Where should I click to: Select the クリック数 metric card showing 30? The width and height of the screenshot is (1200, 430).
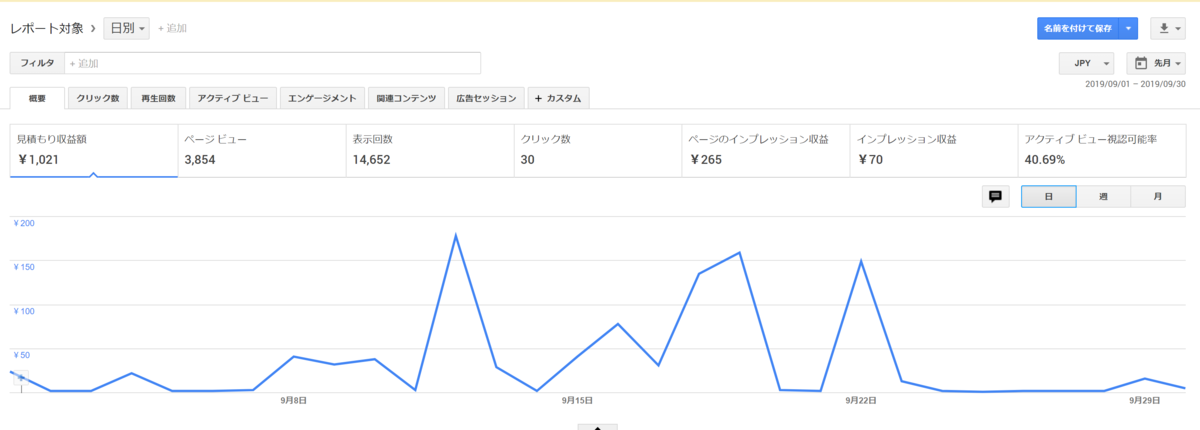[x=598, y=150]
